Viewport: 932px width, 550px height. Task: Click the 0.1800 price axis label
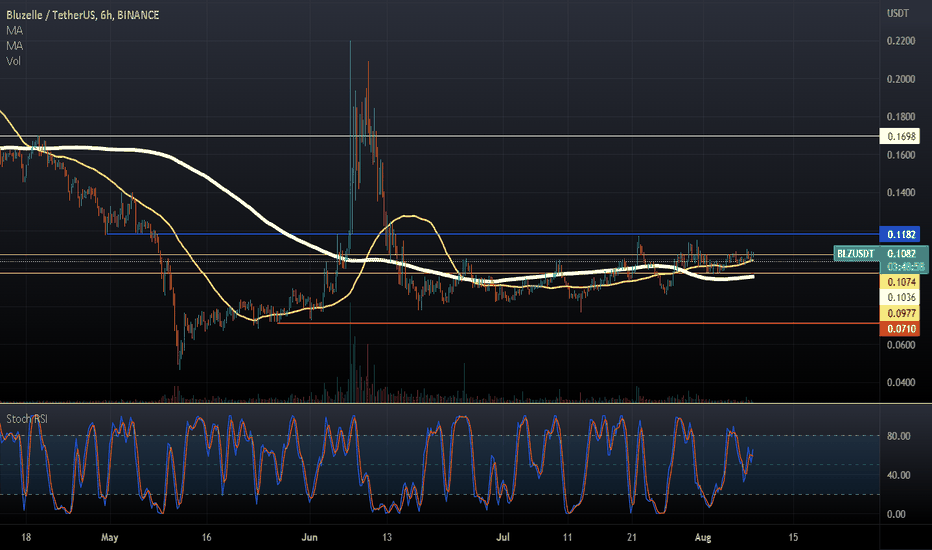[x=900, y=117]
